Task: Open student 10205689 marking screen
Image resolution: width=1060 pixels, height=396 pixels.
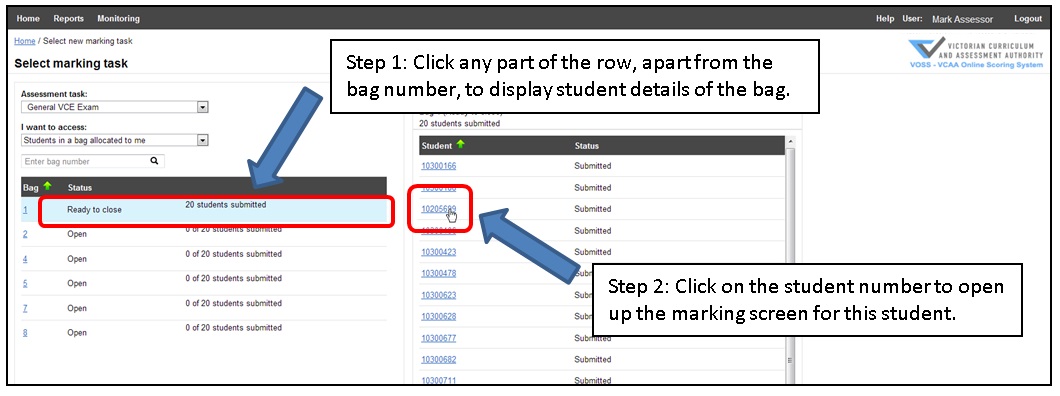Action: pos(439,209)
